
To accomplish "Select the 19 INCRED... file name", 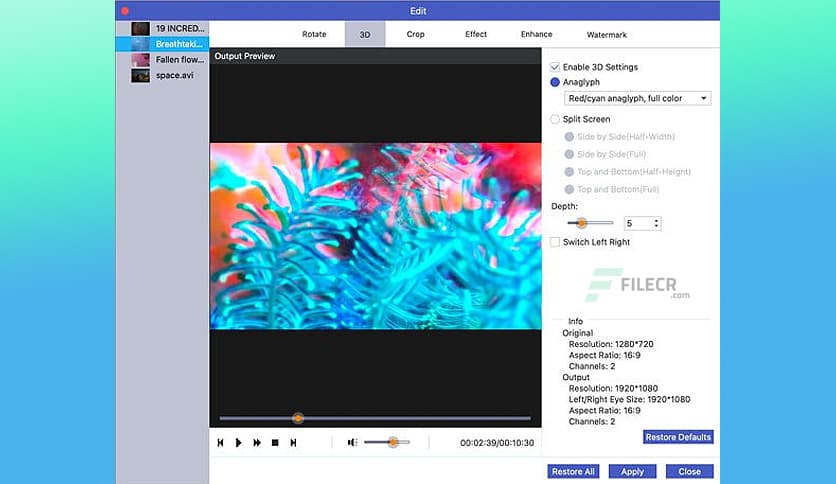I will (x=180, y=28).
